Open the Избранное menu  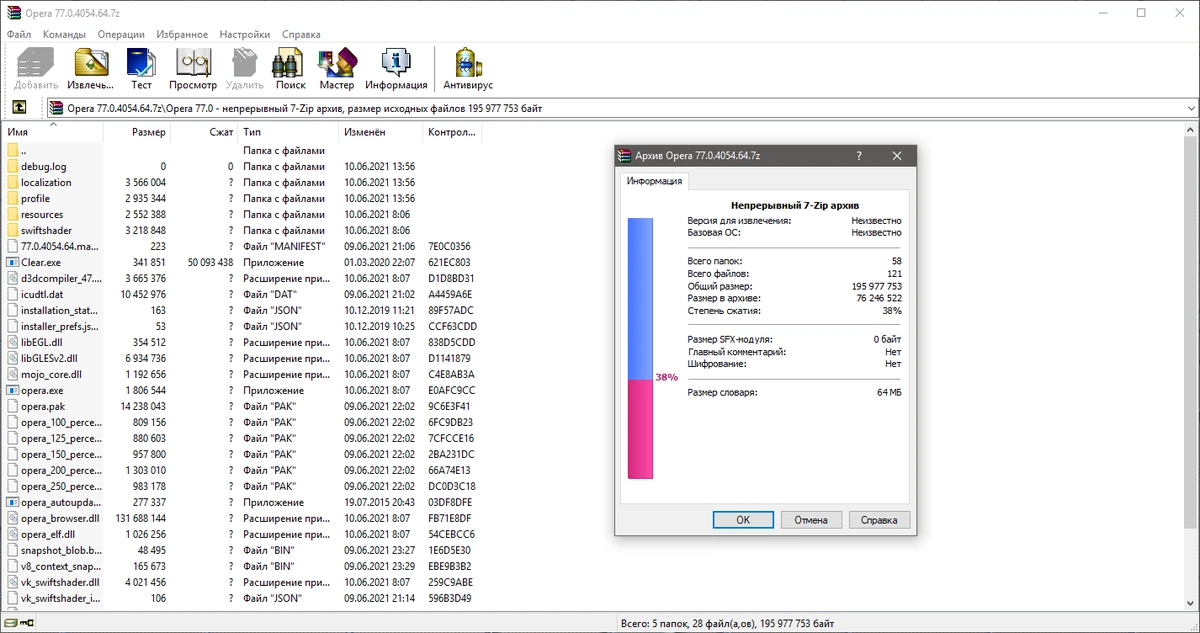point(182,34)
